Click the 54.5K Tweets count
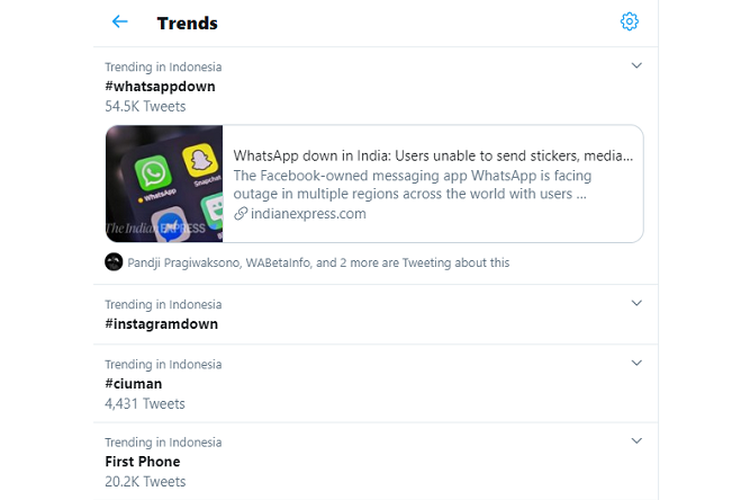 coord(145,106)
